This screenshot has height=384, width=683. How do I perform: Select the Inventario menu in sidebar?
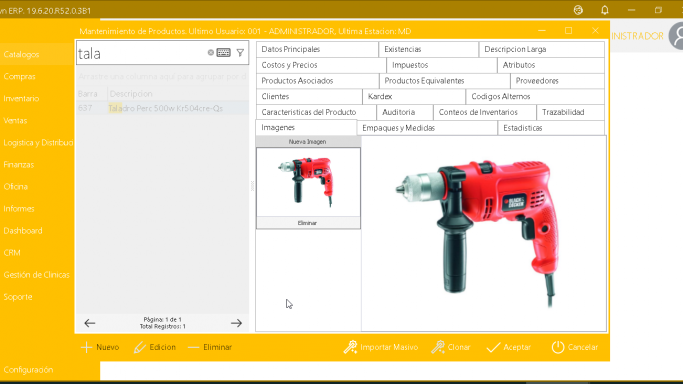21,98
